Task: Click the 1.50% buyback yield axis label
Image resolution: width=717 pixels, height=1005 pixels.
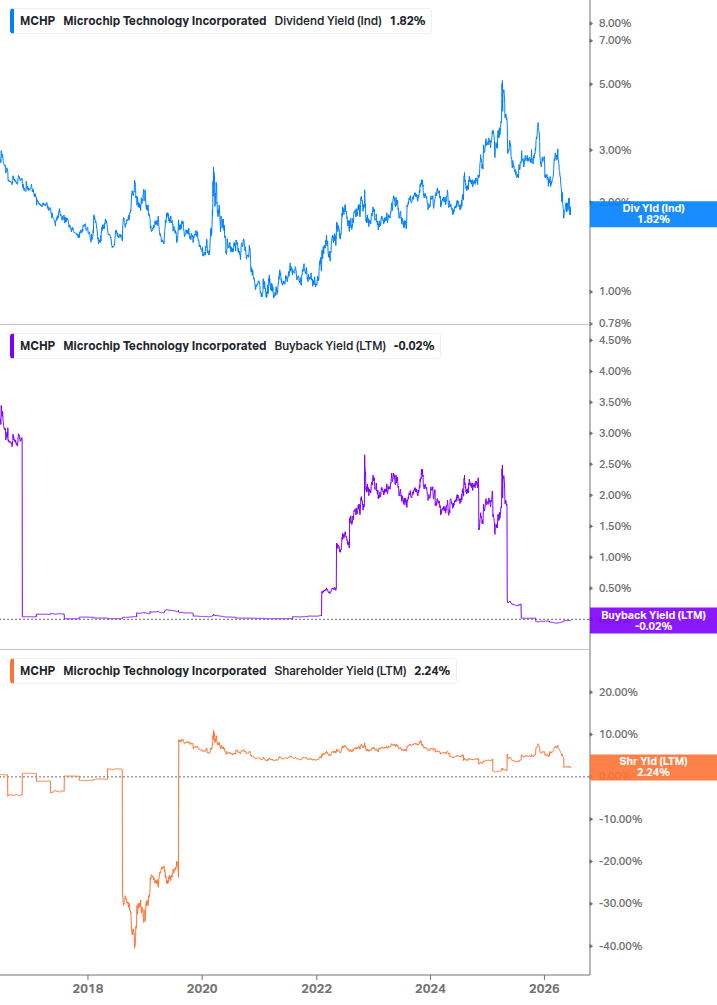Action: [615, 526]
